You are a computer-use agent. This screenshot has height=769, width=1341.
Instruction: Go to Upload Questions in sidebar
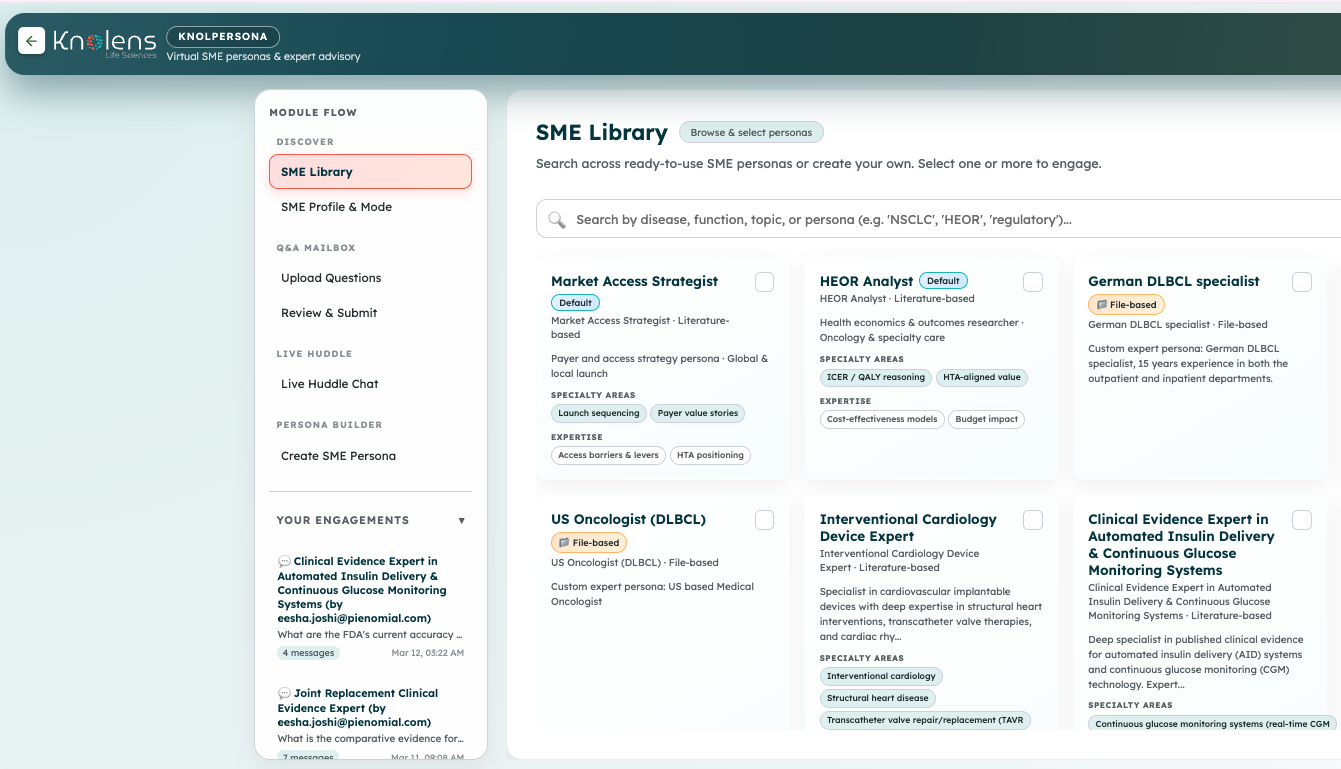coord(331,278)
